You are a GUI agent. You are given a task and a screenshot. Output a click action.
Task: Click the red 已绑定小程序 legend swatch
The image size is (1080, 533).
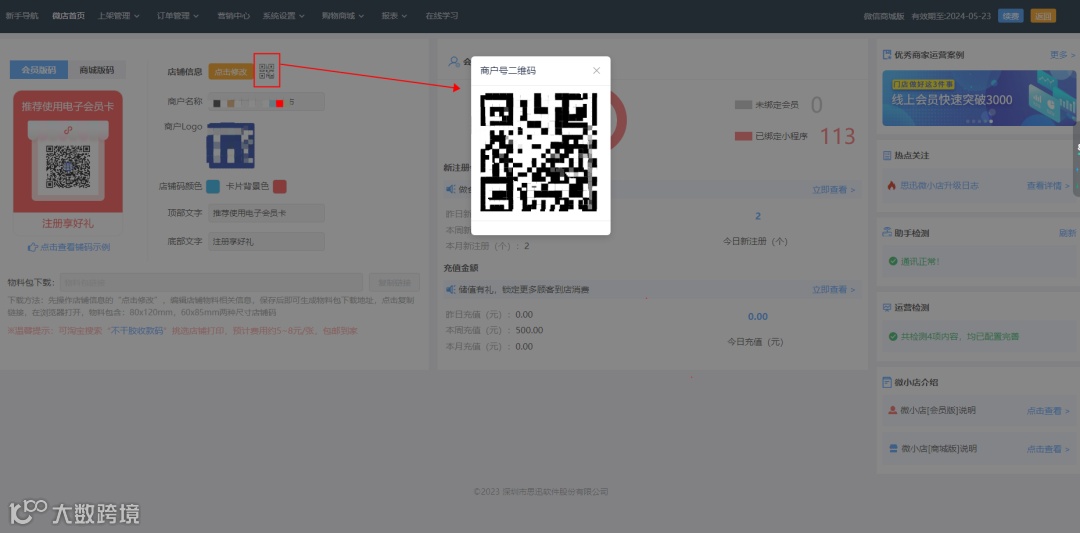(x=743, y=136)
